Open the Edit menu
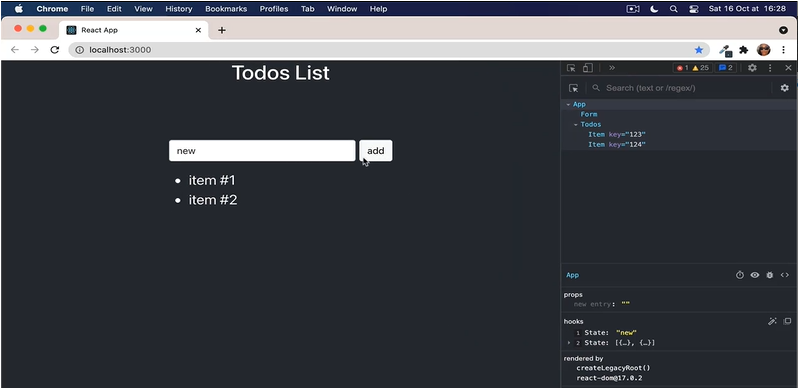799x389 pixels. tap(114, 9)
